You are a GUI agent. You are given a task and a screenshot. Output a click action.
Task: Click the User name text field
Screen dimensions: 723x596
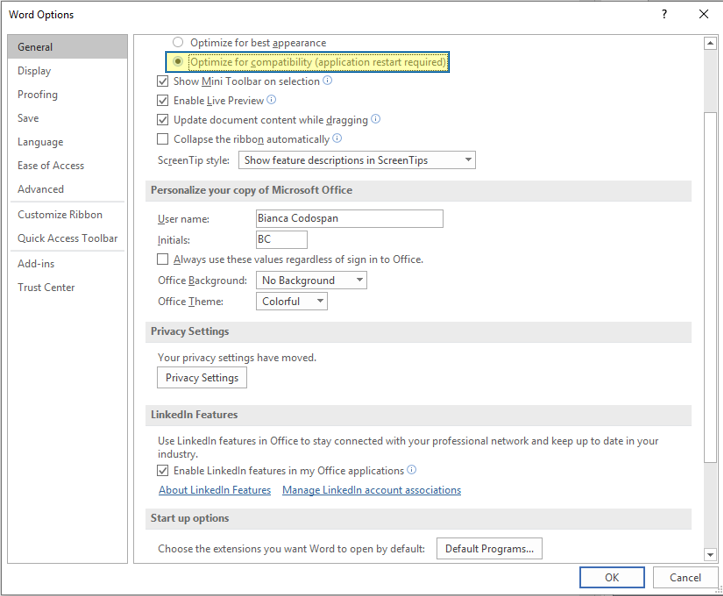(x=350, y=218)
